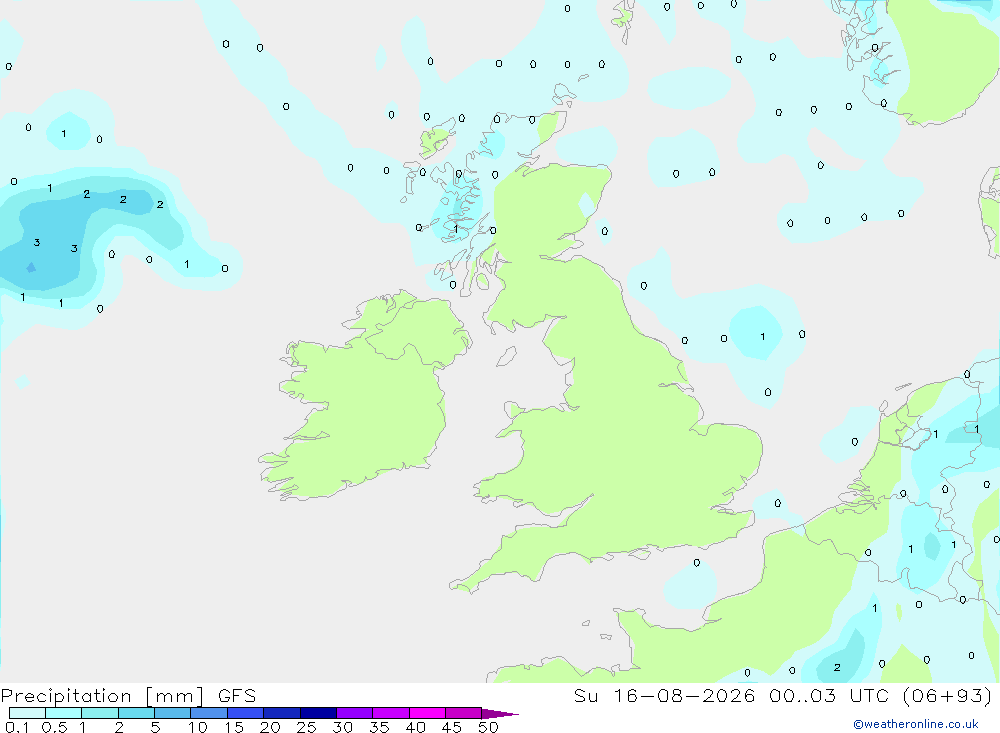Click the 0.5–1 mm legend color swatch

(x=64, y=713)
